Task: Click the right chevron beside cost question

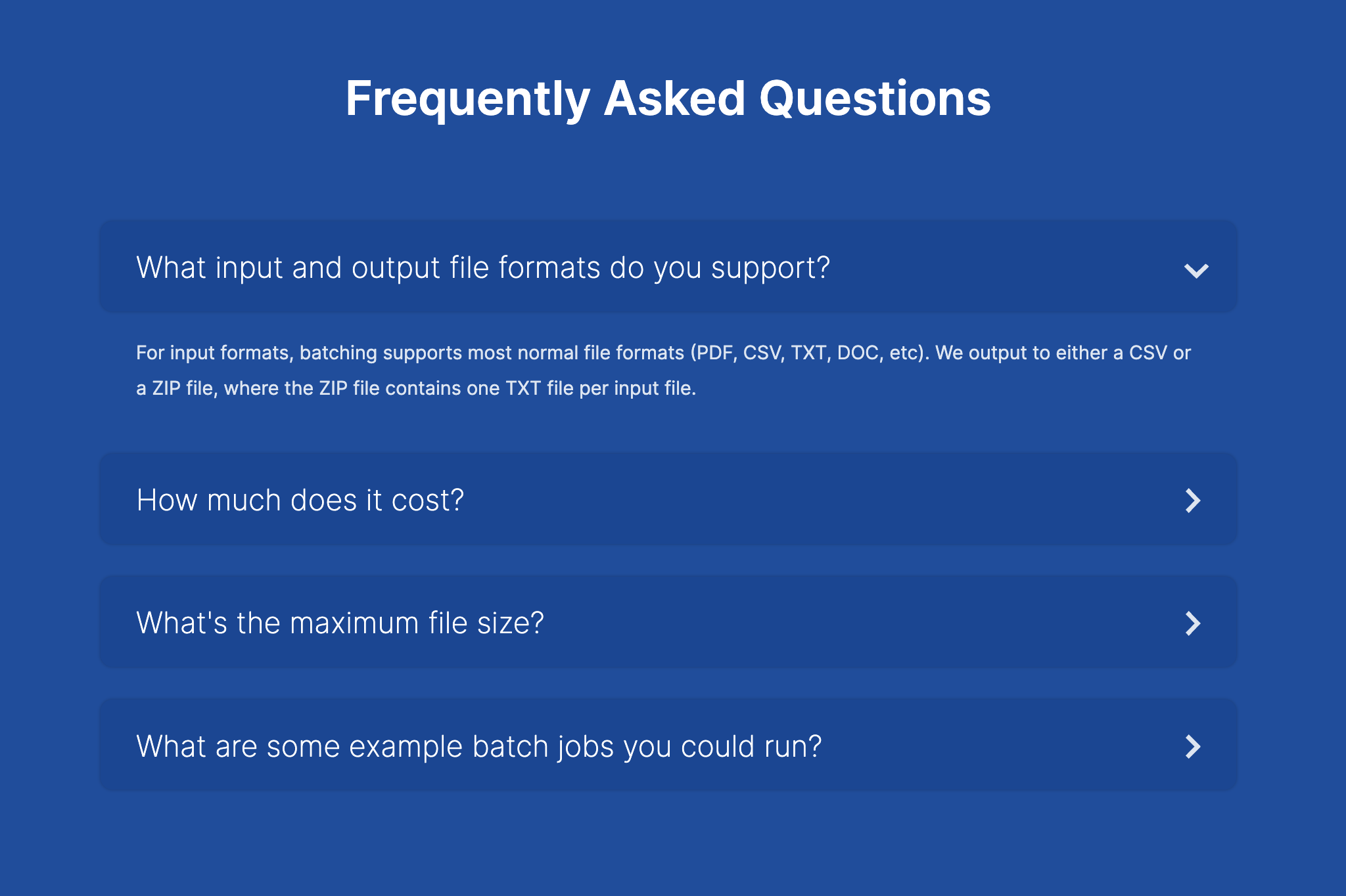Action: coord(1193,501)
